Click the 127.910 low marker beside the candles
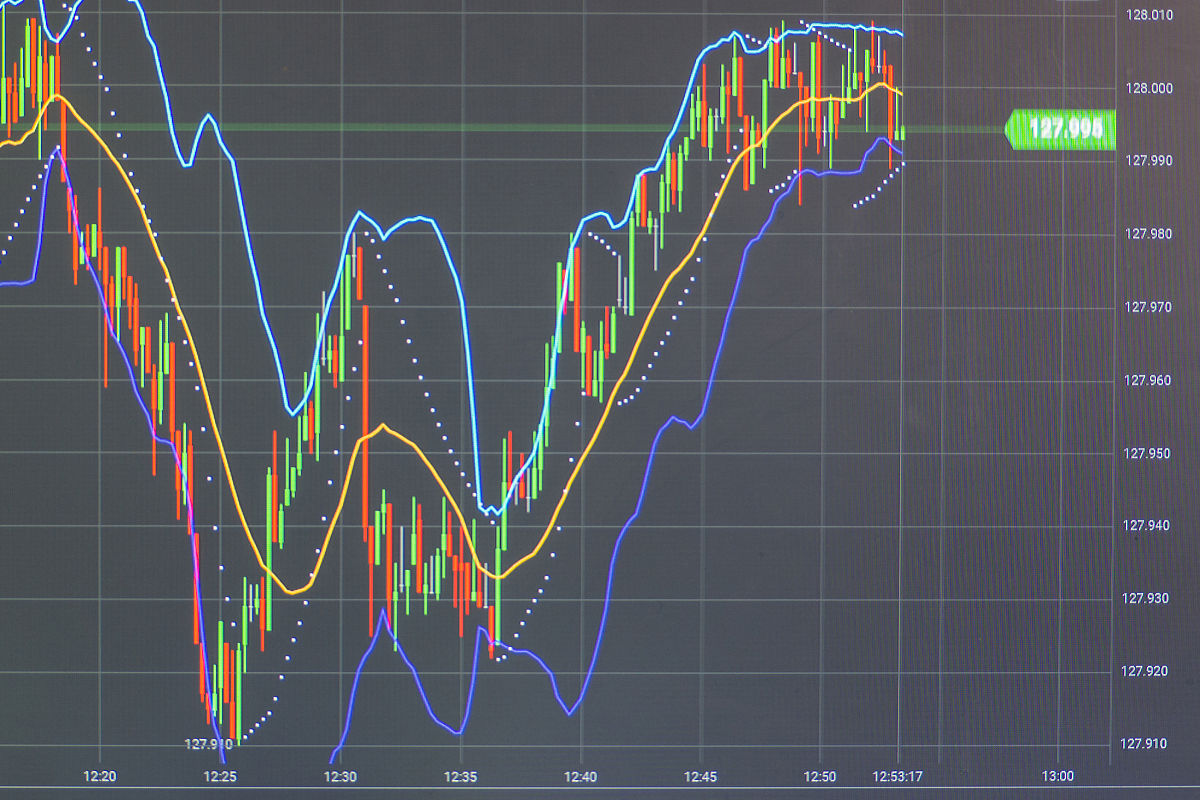This screenshot has width=1200, height=800. pyautogui.click(x=208, y=744)
